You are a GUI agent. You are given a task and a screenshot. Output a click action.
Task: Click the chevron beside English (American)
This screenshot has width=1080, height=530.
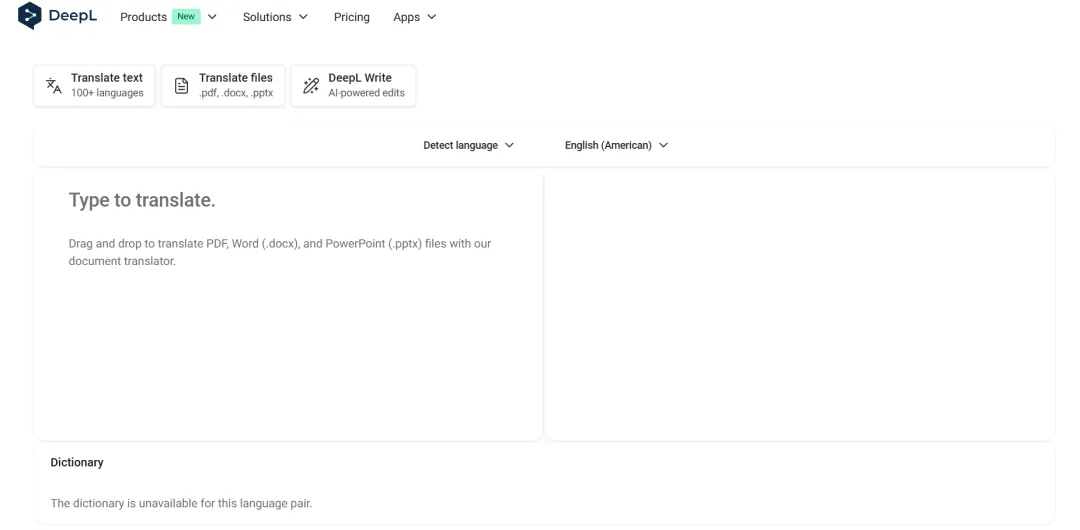(663, 145)
